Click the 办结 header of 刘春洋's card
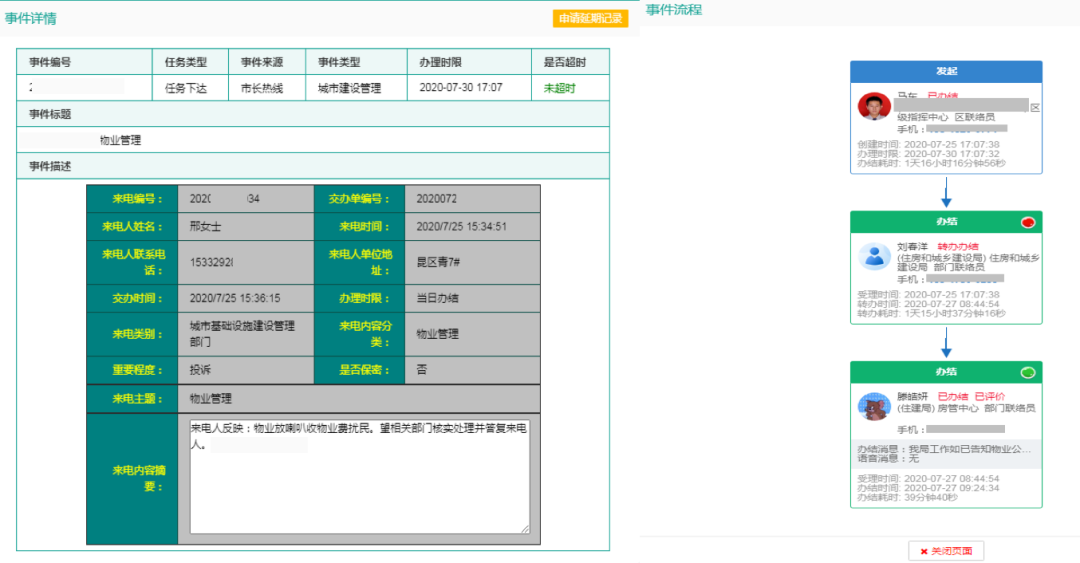This screenshot has width=1080, height=563. click(946, 222)
